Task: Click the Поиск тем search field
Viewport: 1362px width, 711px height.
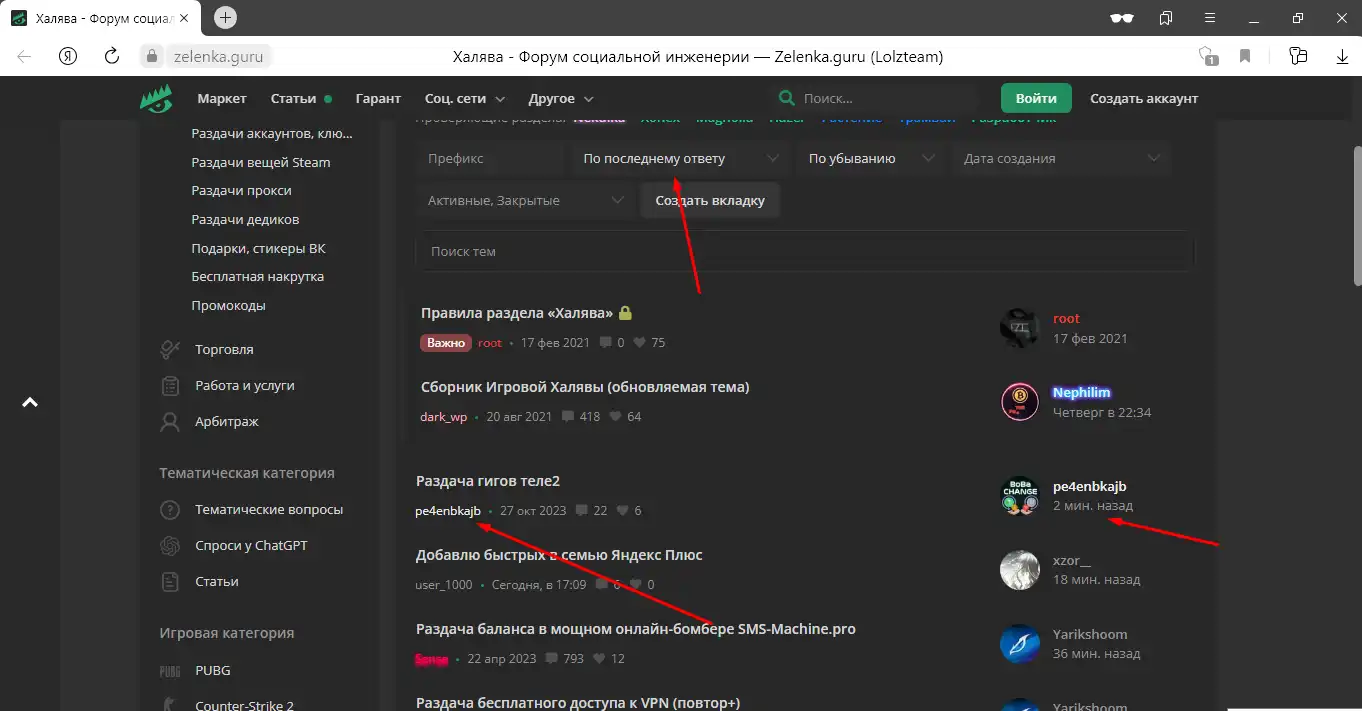Action: click(805, 251)
